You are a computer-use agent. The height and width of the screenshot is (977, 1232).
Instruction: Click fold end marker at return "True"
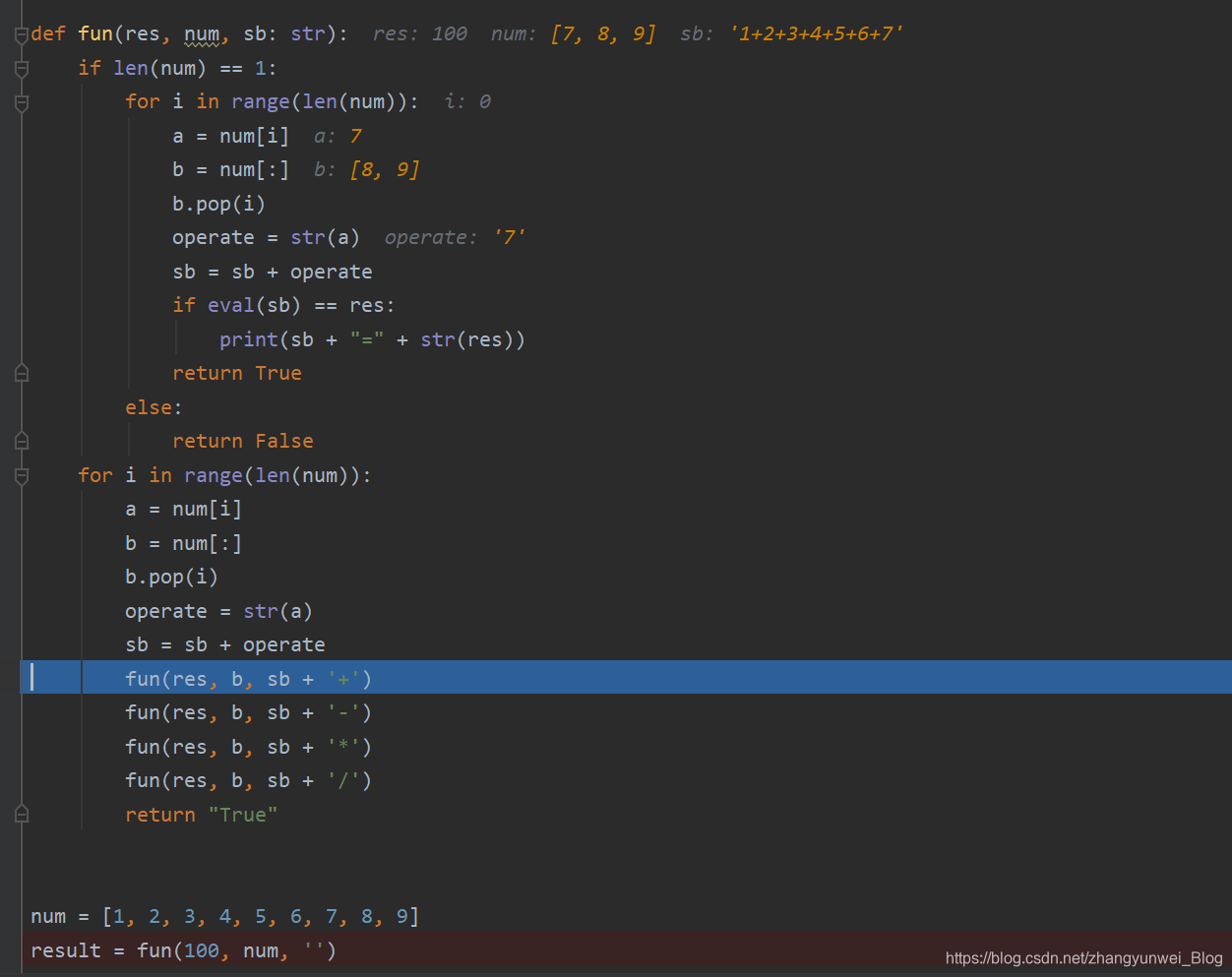point(22,815)
